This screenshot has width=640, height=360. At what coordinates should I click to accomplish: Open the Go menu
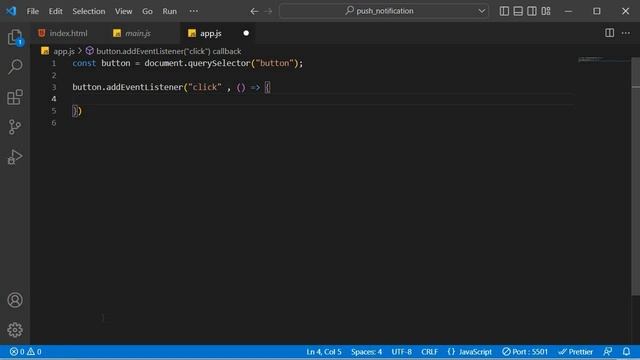coord(147,11)
